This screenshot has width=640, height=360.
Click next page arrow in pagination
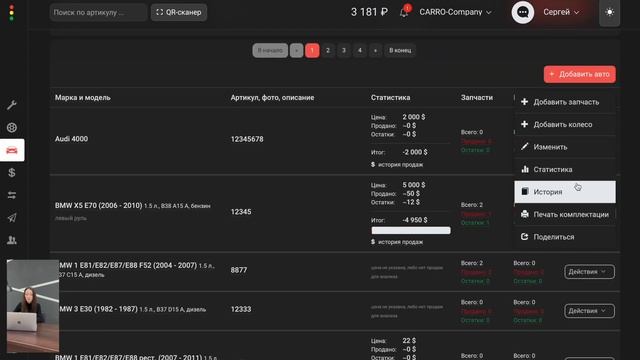point(375,50)
